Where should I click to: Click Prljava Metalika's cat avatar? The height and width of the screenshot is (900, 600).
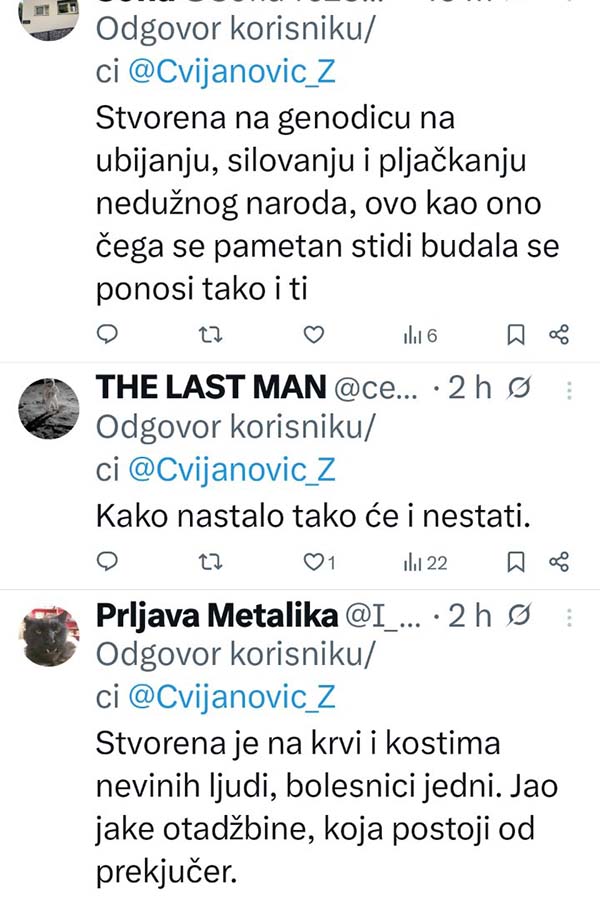click(x=49, y=636)
